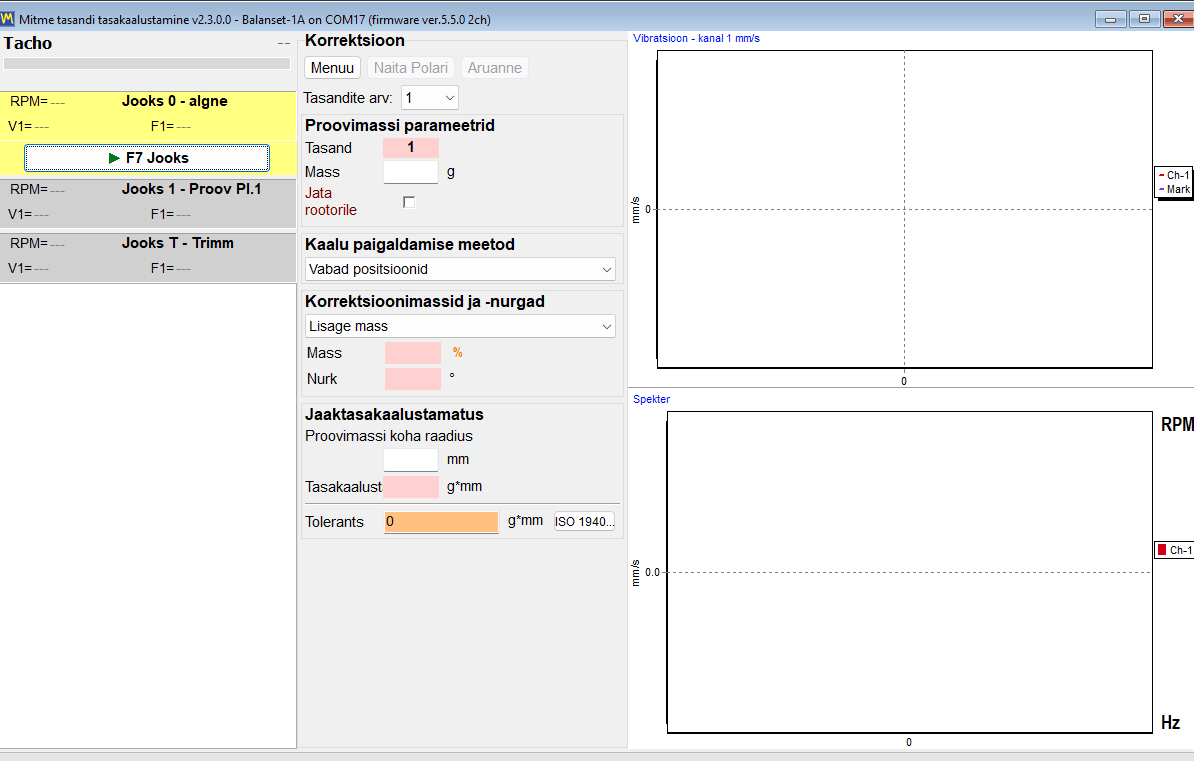The image size is (1194, 761).
Task: Click the Vibratsioon - kanal 1 mm/s title
Action: tap(696, 38)
